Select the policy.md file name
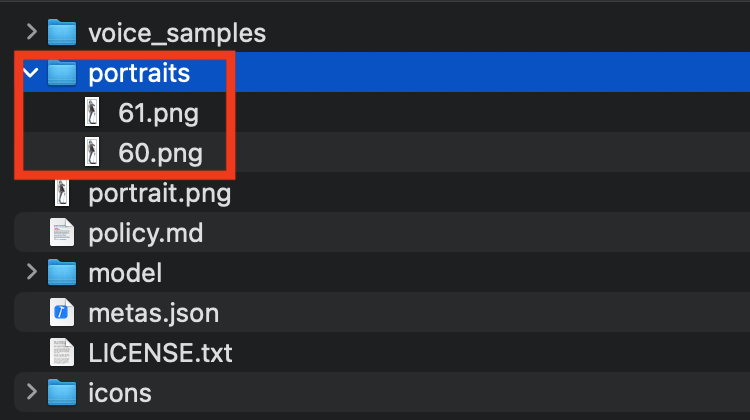Viewport: 750px width, 420px height. 146,233
